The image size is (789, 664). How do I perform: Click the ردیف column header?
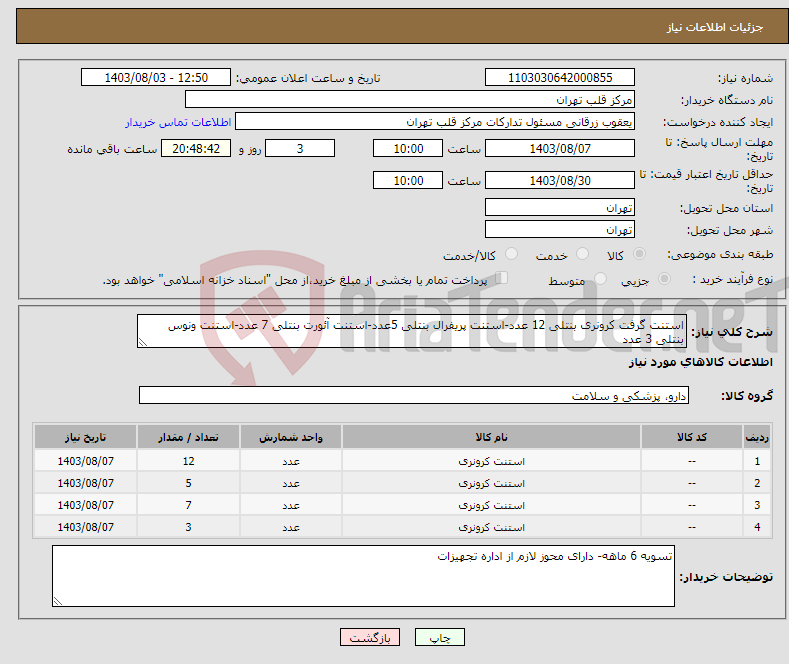757,437
